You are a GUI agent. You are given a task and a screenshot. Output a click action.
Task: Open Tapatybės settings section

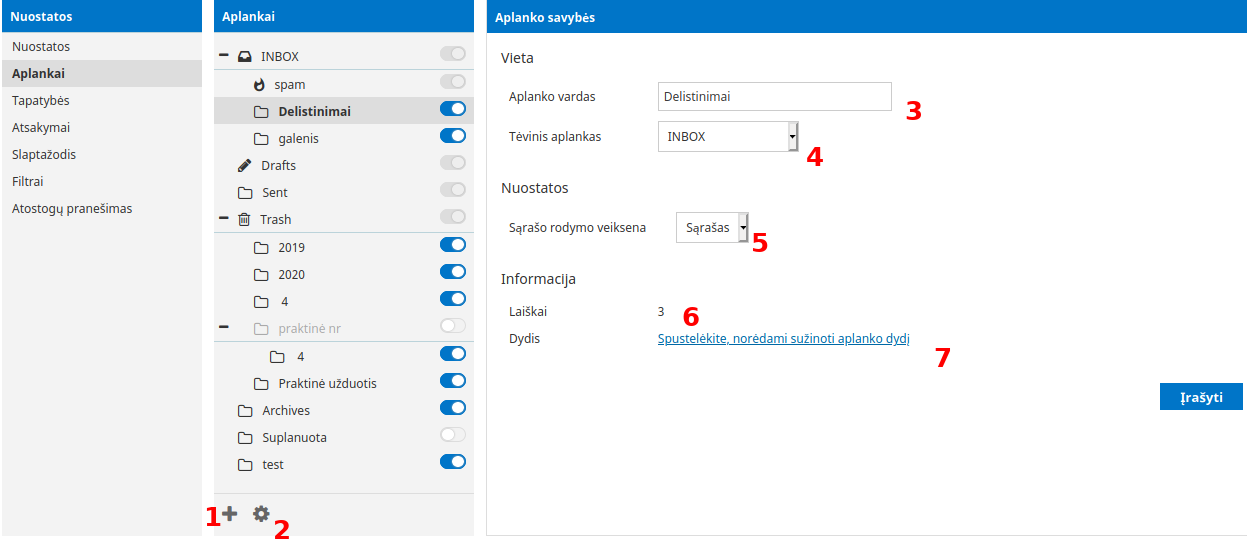41,101
